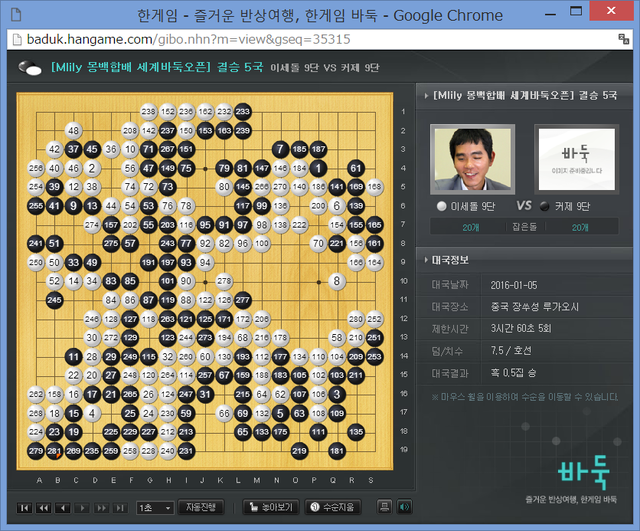The image size is (640, 531).
Task: Click white stone number 2
Action: tap(92, 168)
